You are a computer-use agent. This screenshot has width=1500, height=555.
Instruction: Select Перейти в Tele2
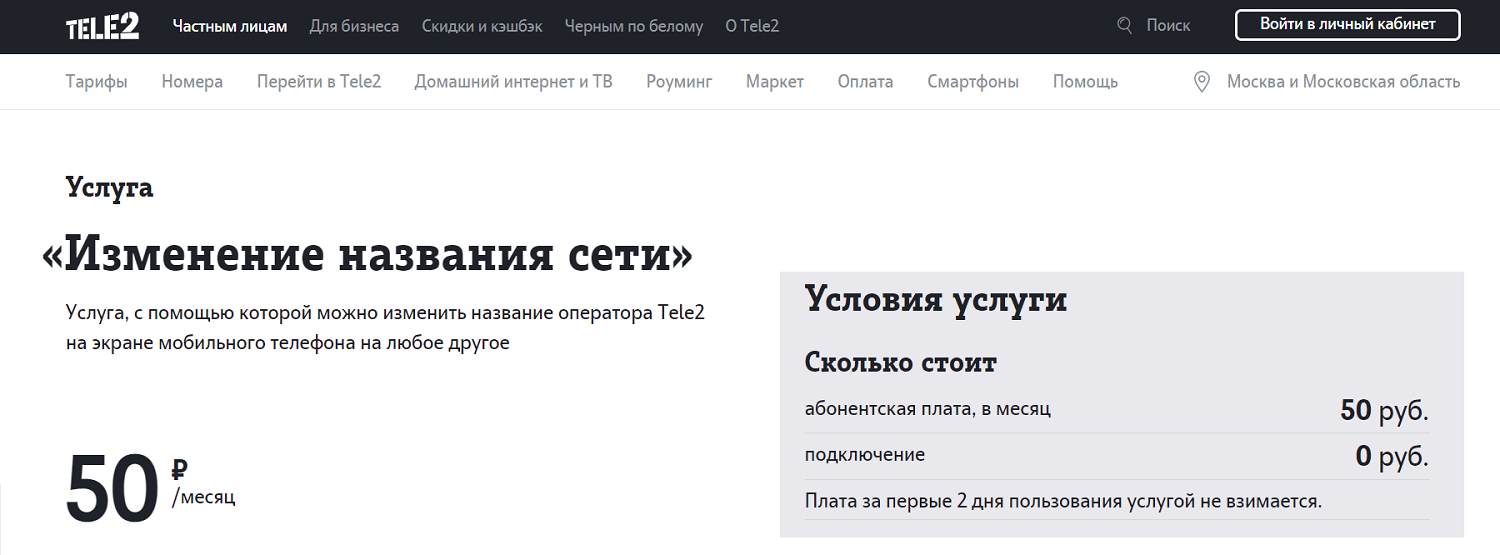tap(319, 82)
